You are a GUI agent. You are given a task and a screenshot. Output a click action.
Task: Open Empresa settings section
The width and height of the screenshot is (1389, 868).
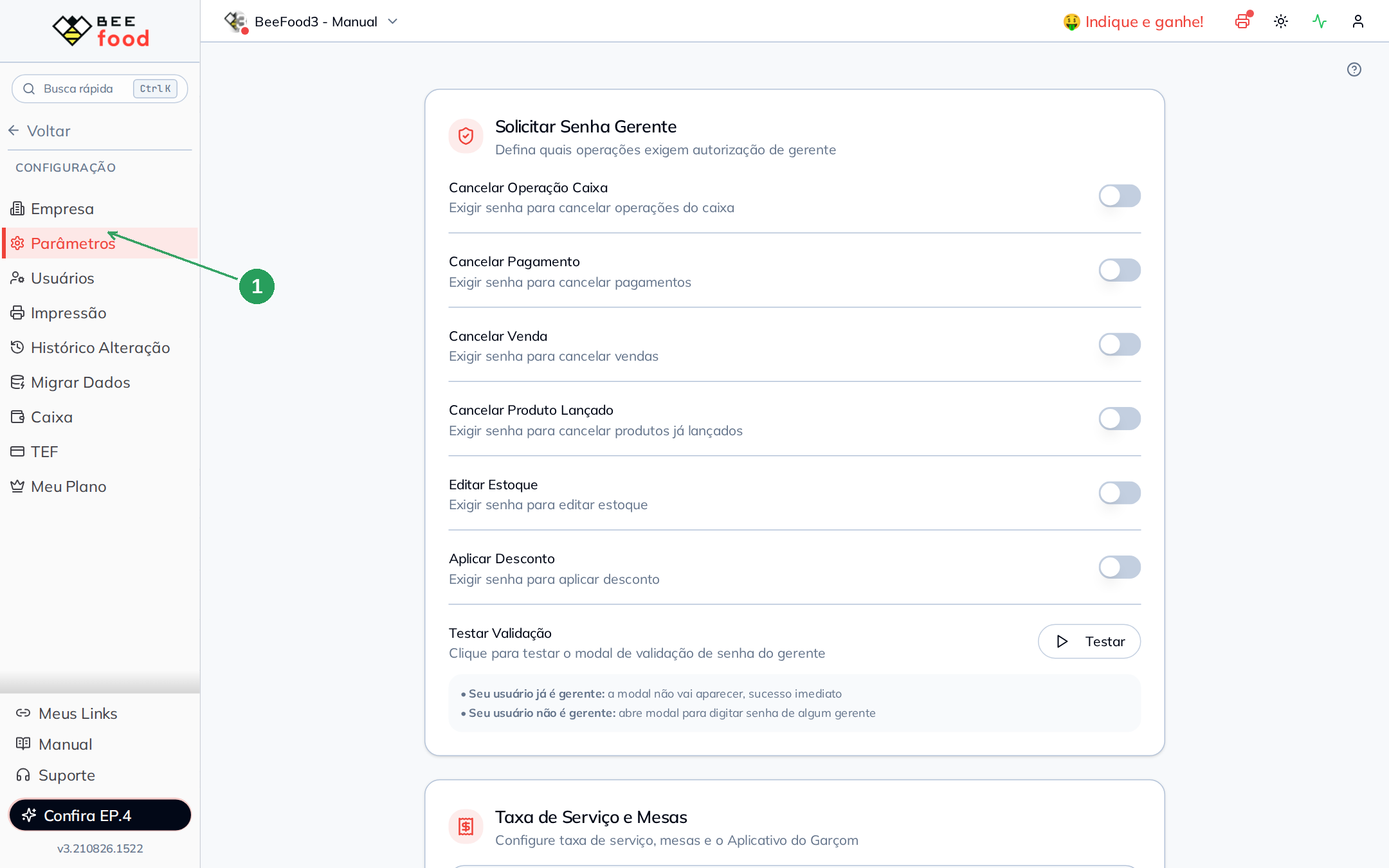100,208
